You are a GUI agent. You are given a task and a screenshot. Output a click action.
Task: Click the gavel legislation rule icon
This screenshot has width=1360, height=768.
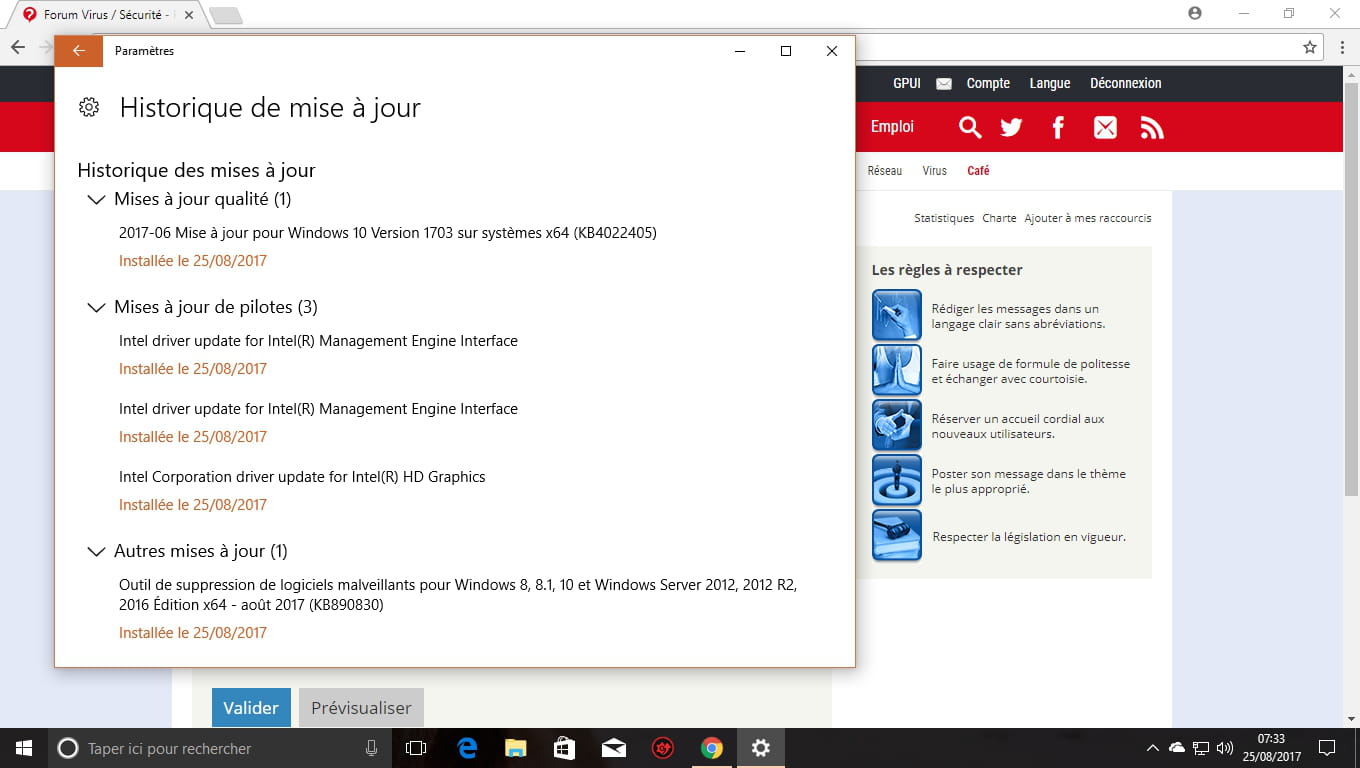coord(897,535)
